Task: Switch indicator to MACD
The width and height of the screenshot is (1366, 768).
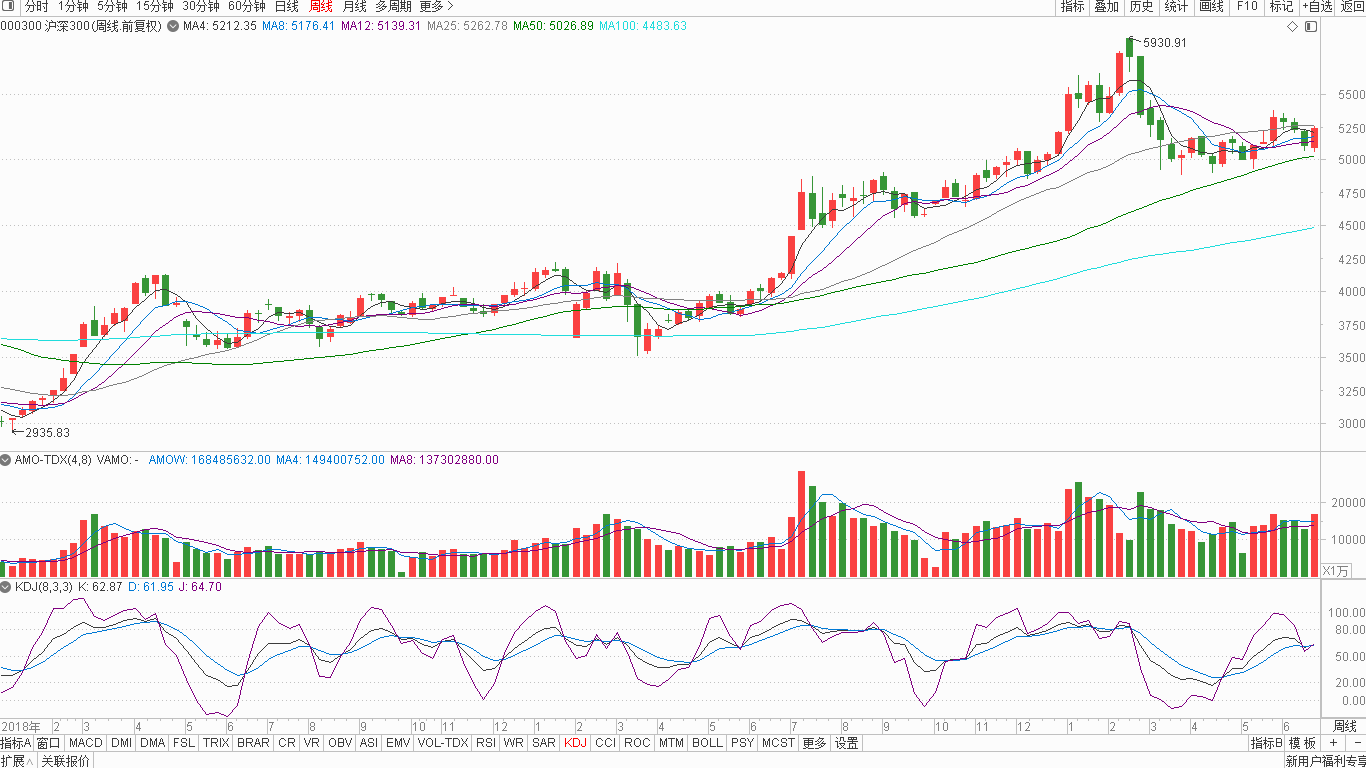Action: pos(85,743)
